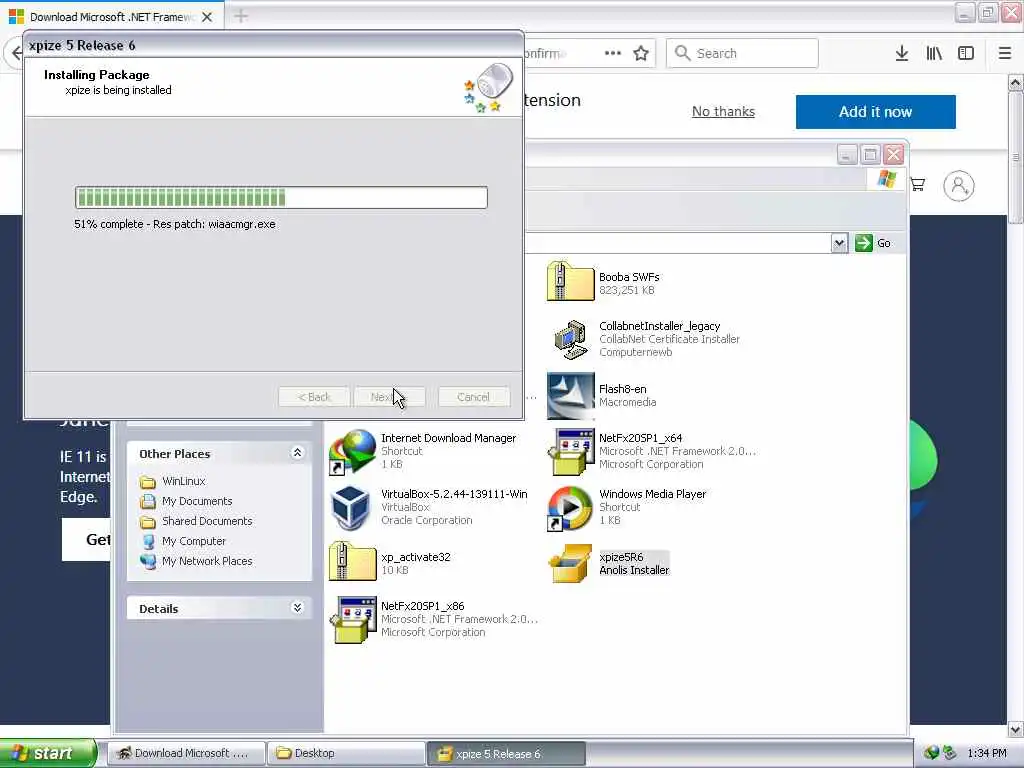Click Next in the xpize installer
The width and height of the screenshot is (1024, 768).
(390, 397)
